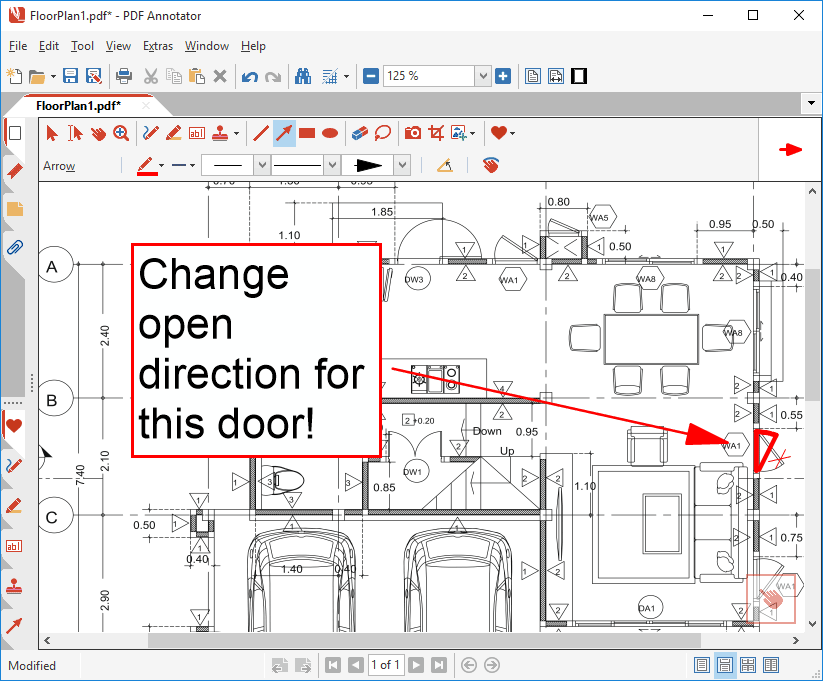823x681 pixels.
Task: Select the Marker highlighter tool
Action: click(x=174, y=133)
